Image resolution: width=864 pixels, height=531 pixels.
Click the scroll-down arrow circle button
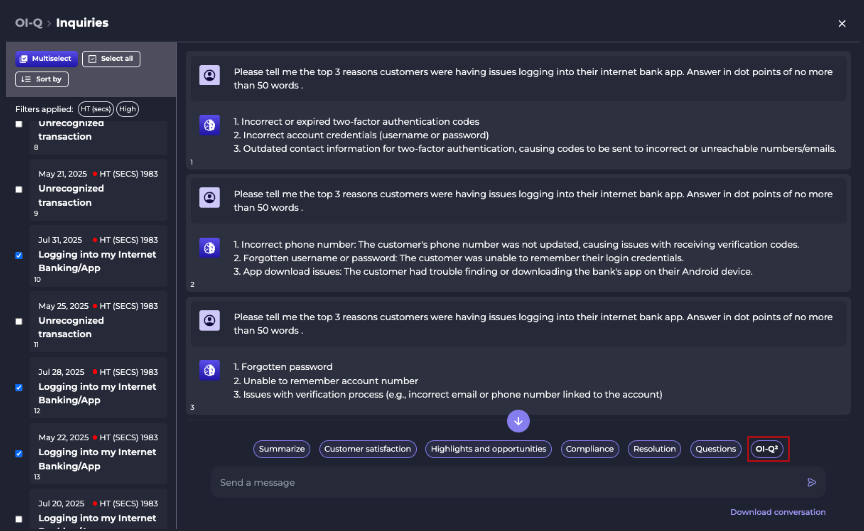pyautogui.click(x=518, y=421)
